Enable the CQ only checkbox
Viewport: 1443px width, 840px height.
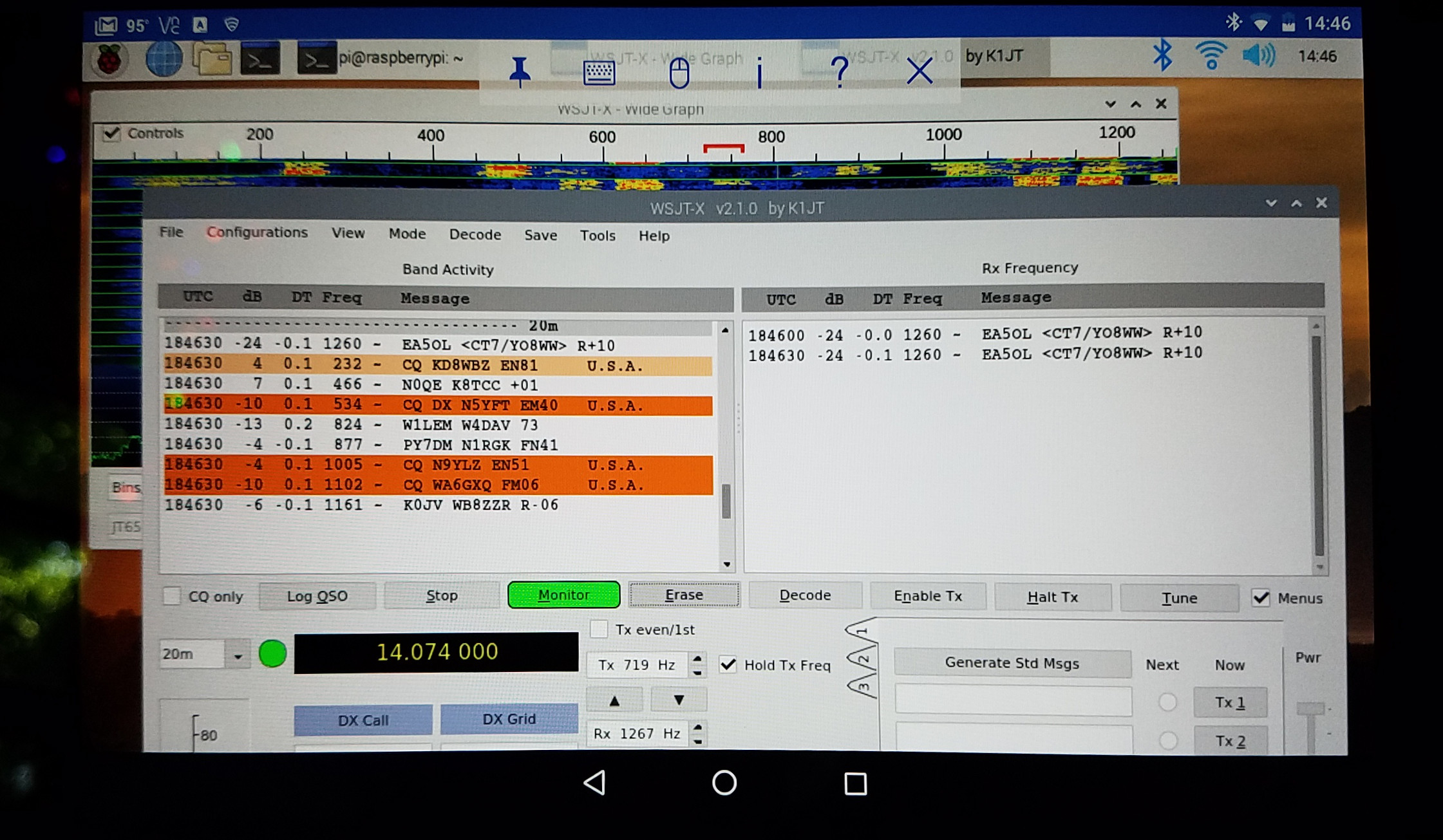click(172, 596)
